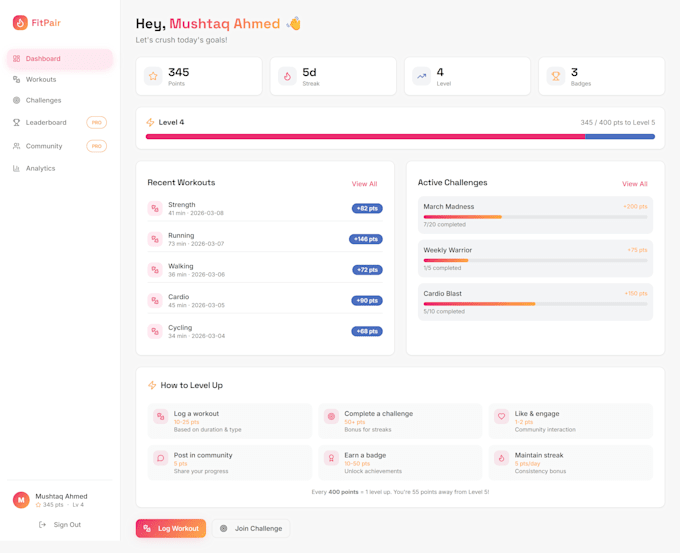The width and height of the screenshot is (680, 553).
Task: Click the Running workout icon
Action: (155, 239)
